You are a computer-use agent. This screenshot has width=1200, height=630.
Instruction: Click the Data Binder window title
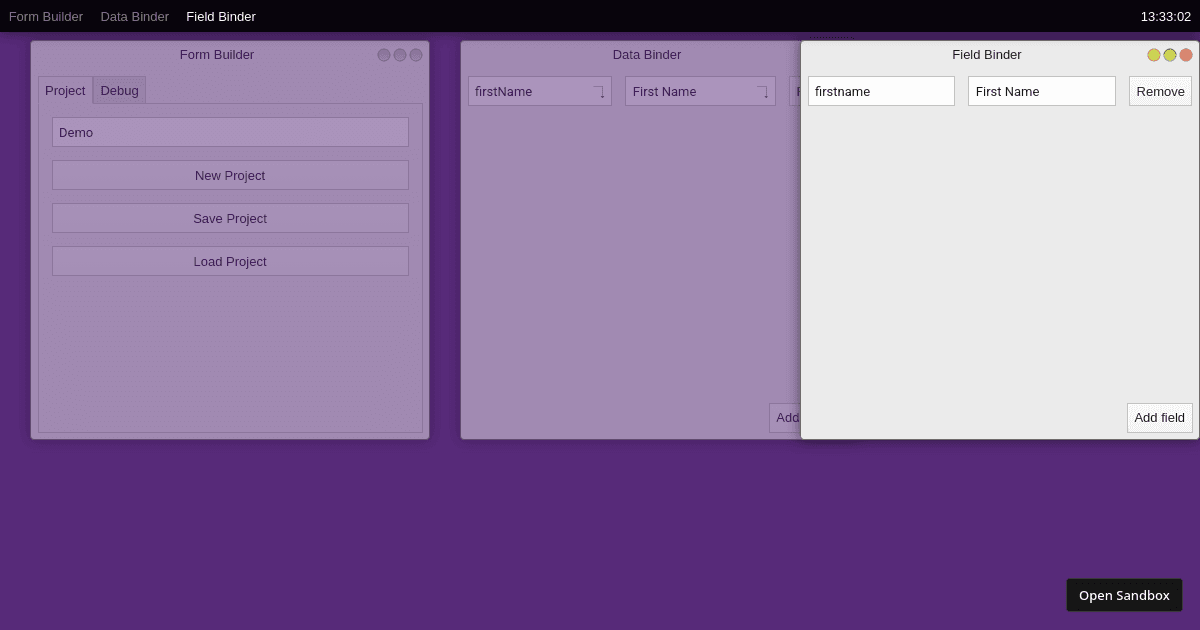tap(647, 55)
